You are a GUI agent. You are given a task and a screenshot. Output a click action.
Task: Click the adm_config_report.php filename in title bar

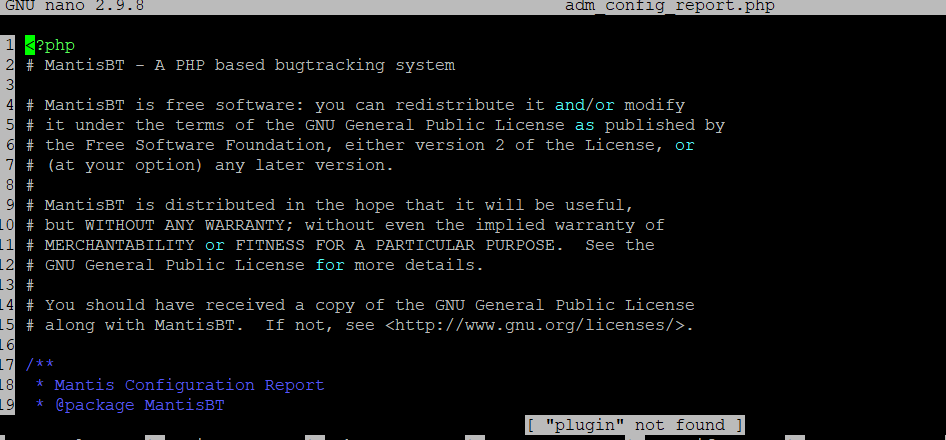click(x=669, y=6)
